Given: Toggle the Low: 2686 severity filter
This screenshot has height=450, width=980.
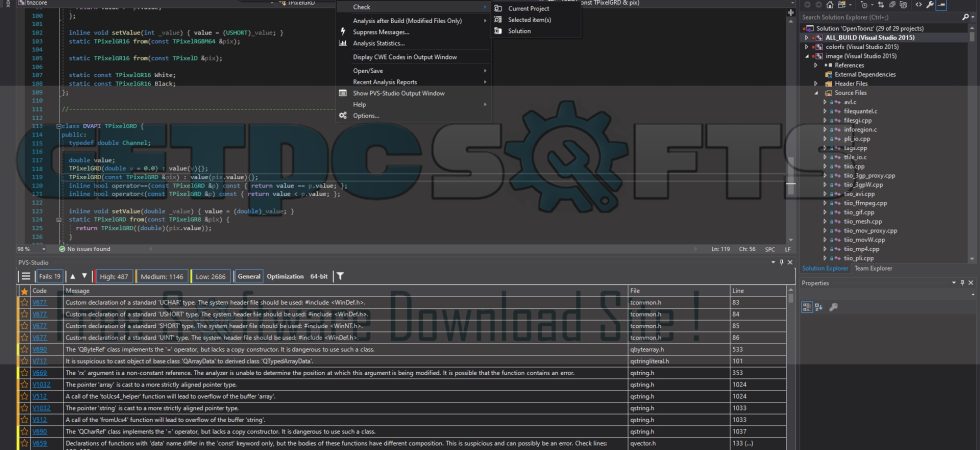Looking at the screenshot, I should (x=209, y=276).
